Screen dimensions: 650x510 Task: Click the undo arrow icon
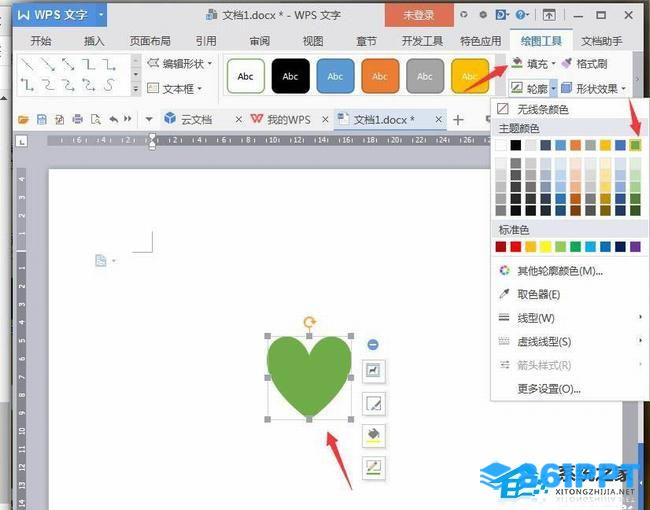(114, 120)
